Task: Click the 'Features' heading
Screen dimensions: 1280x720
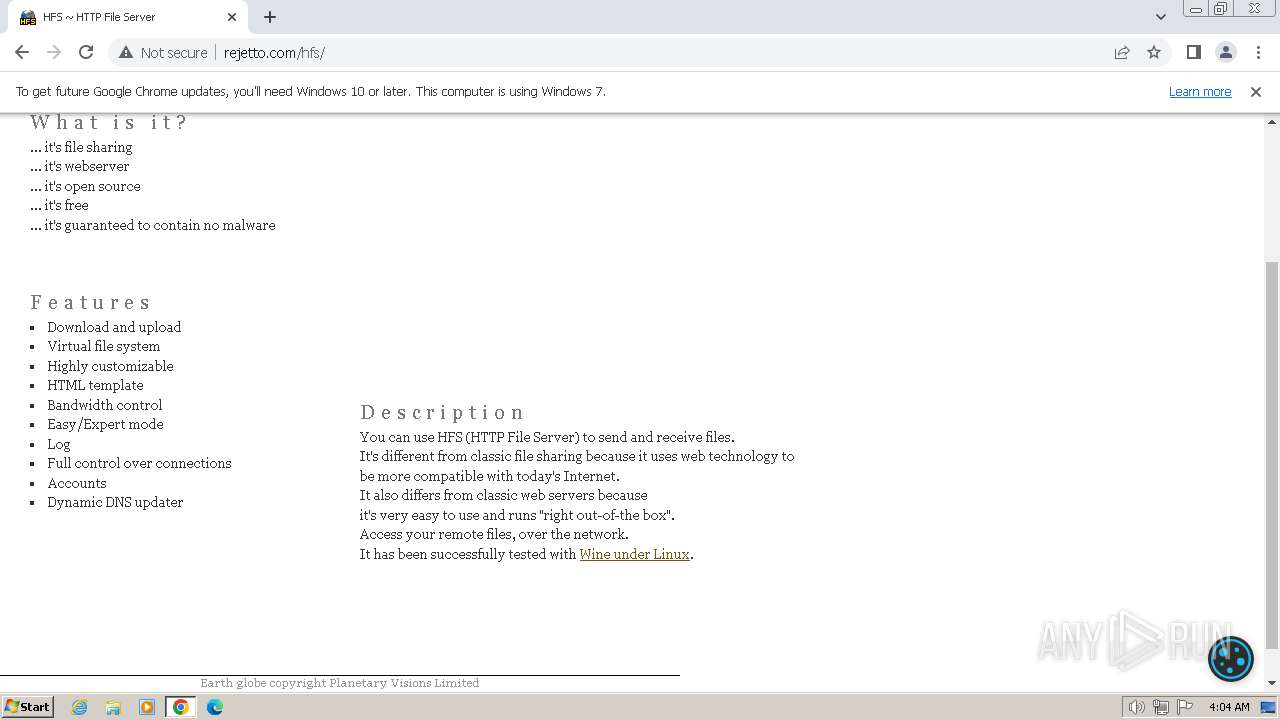Action: coord(90,302)
